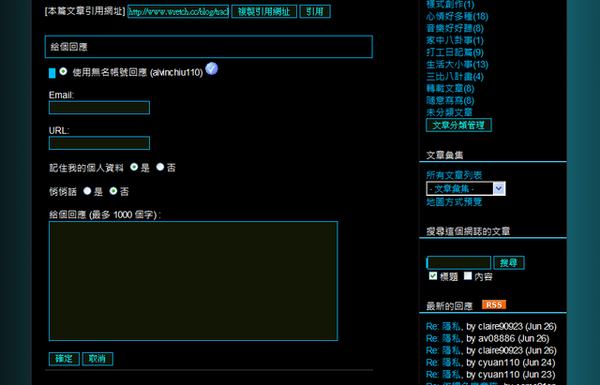Click the trackback URL field
The width and height of the screenshot is (600, 385).
pyautogui.click(x=178, y=11)
